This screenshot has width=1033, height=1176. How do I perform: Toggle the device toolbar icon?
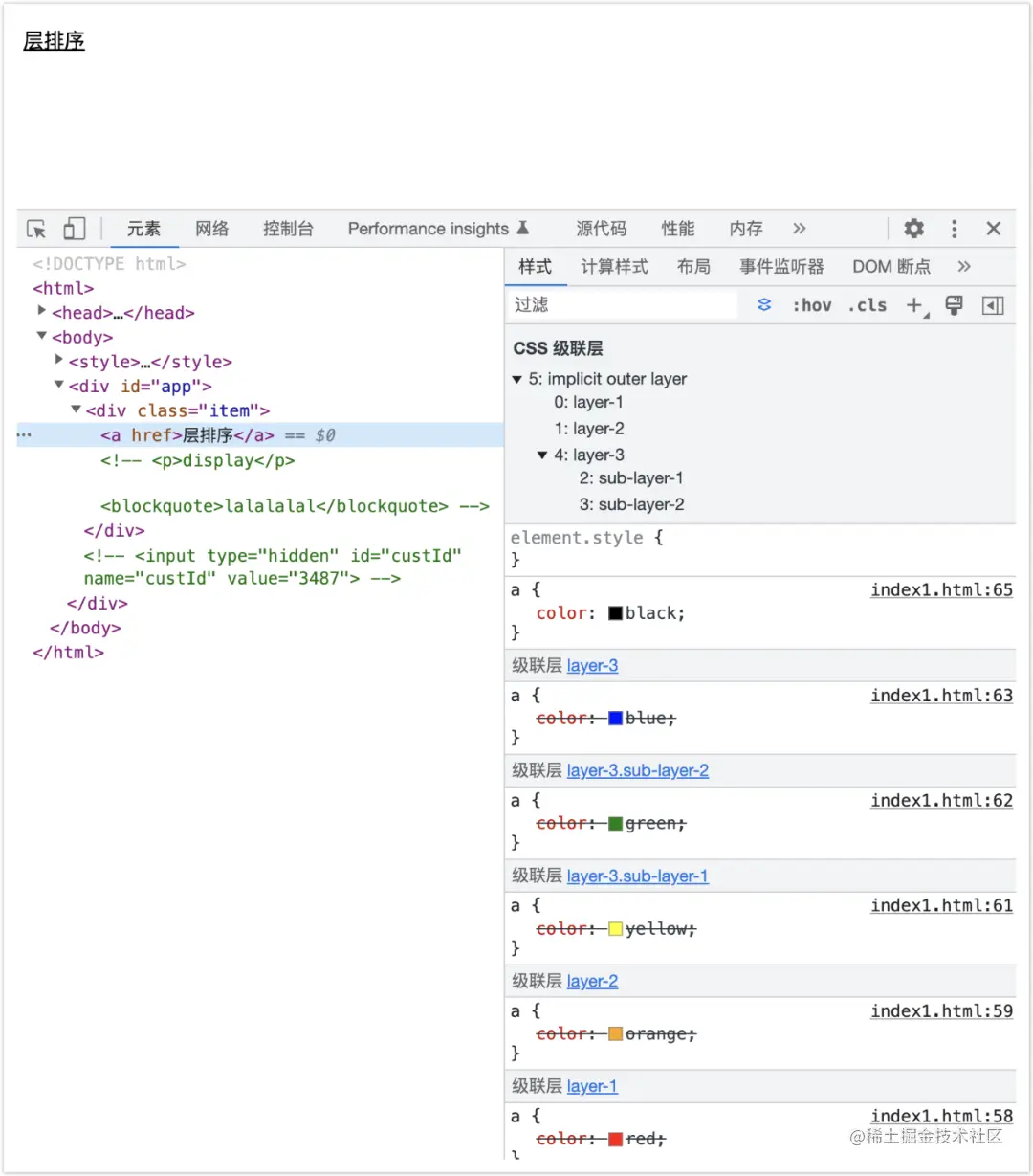(75, 229)
